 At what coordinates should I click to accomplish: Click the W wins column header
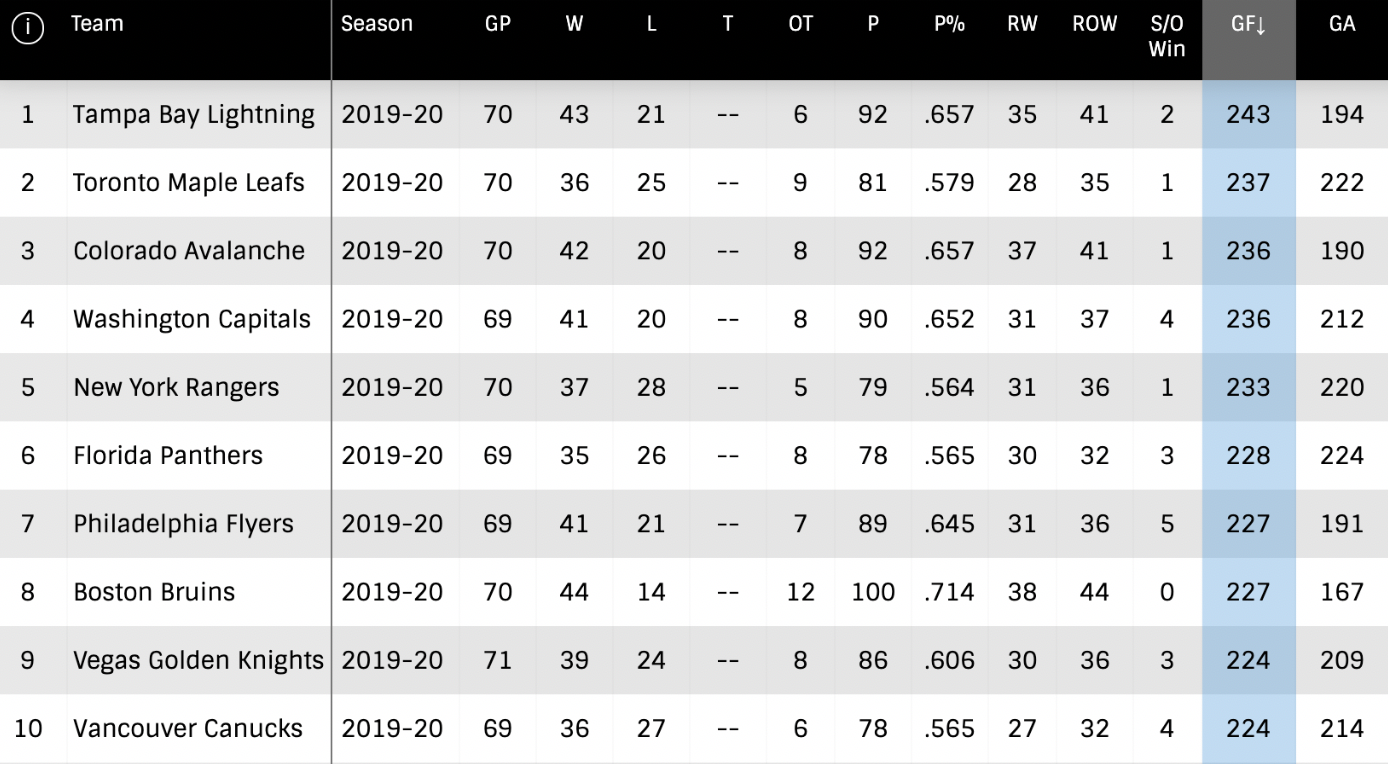click(574, 26)
